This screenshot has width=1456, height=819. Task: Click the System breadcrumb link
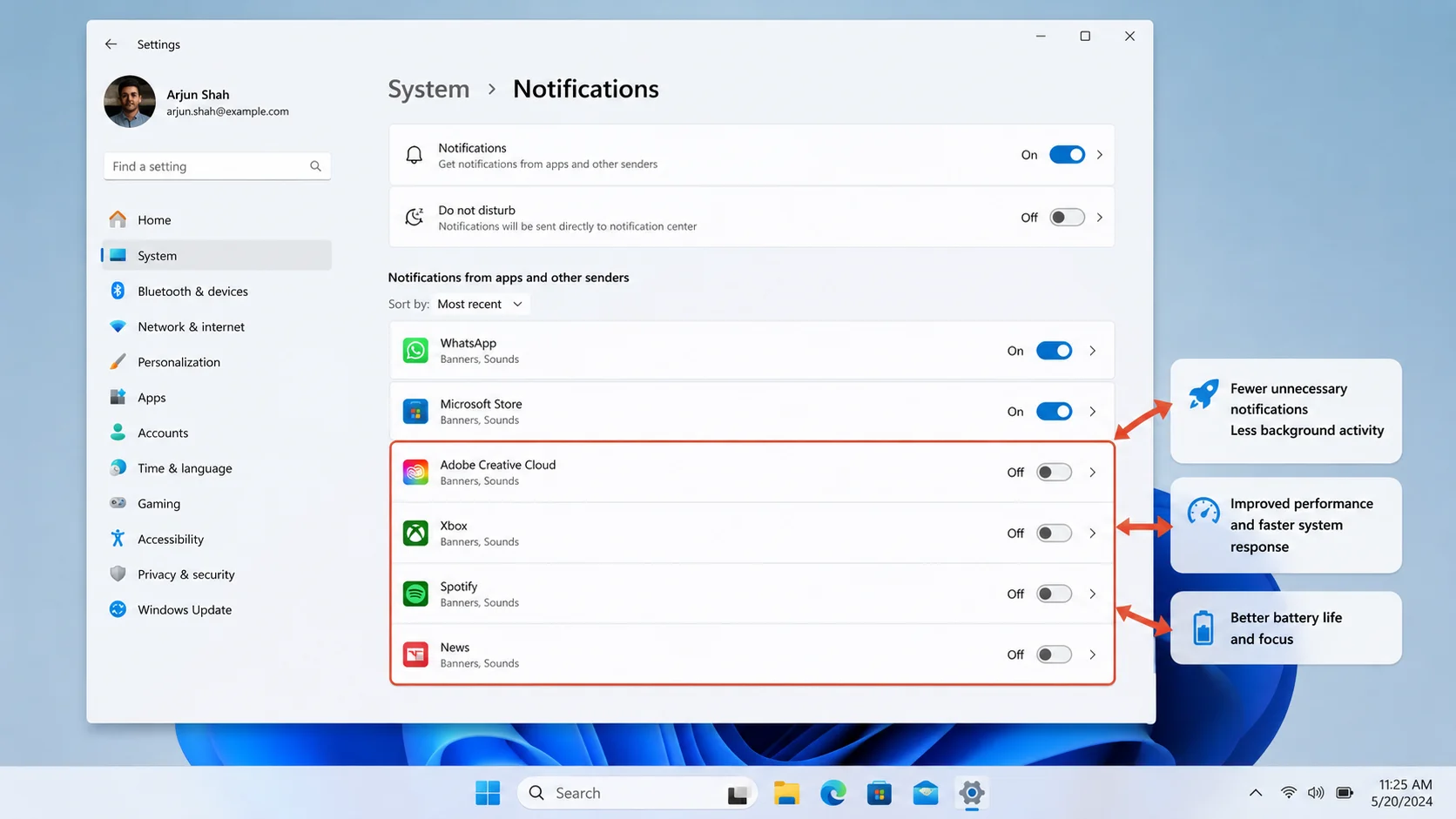point(428,89)
